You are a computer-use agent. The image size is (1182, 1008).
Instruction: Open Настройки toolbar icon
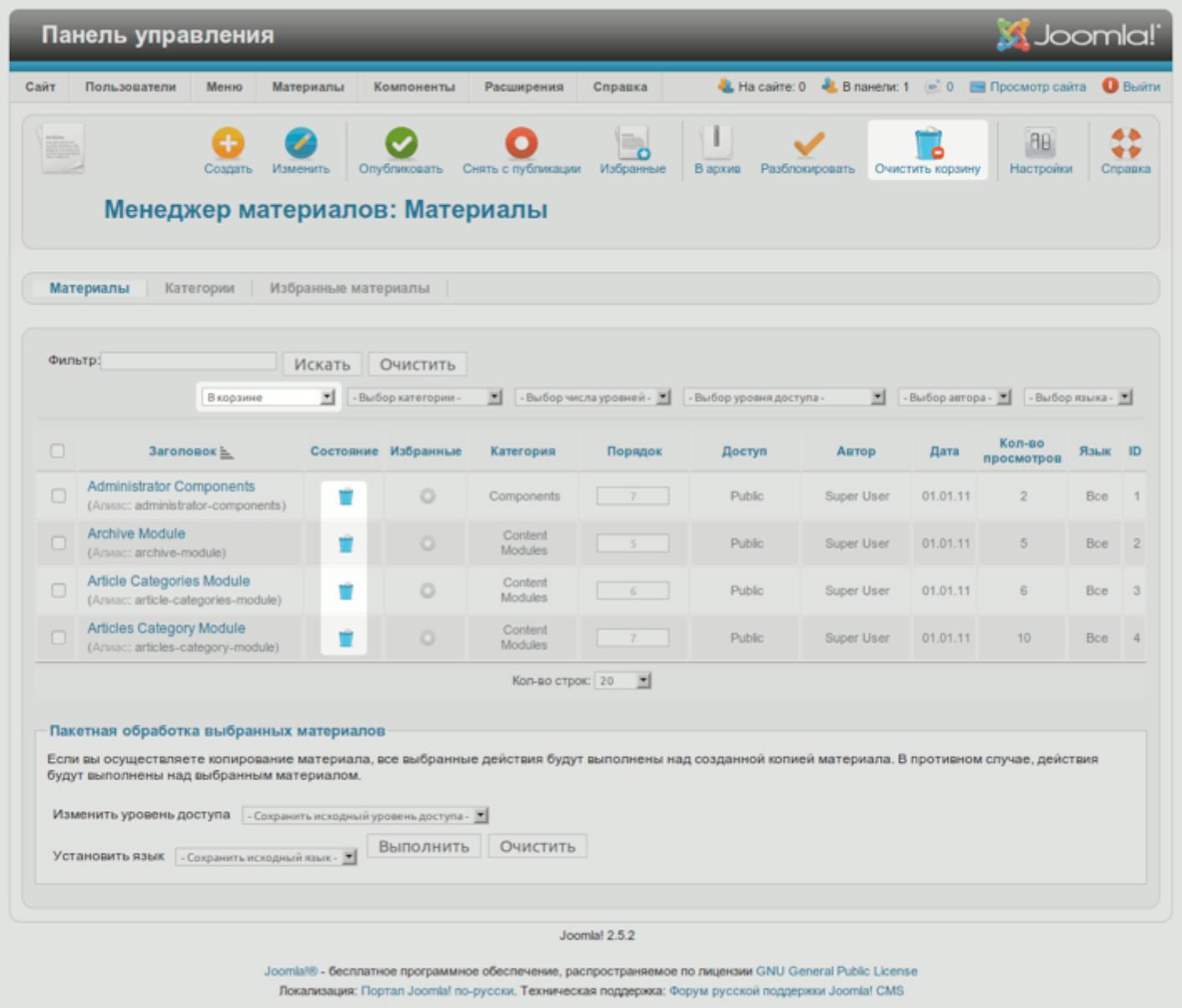pyautogui.click(x=1040, y=144)
